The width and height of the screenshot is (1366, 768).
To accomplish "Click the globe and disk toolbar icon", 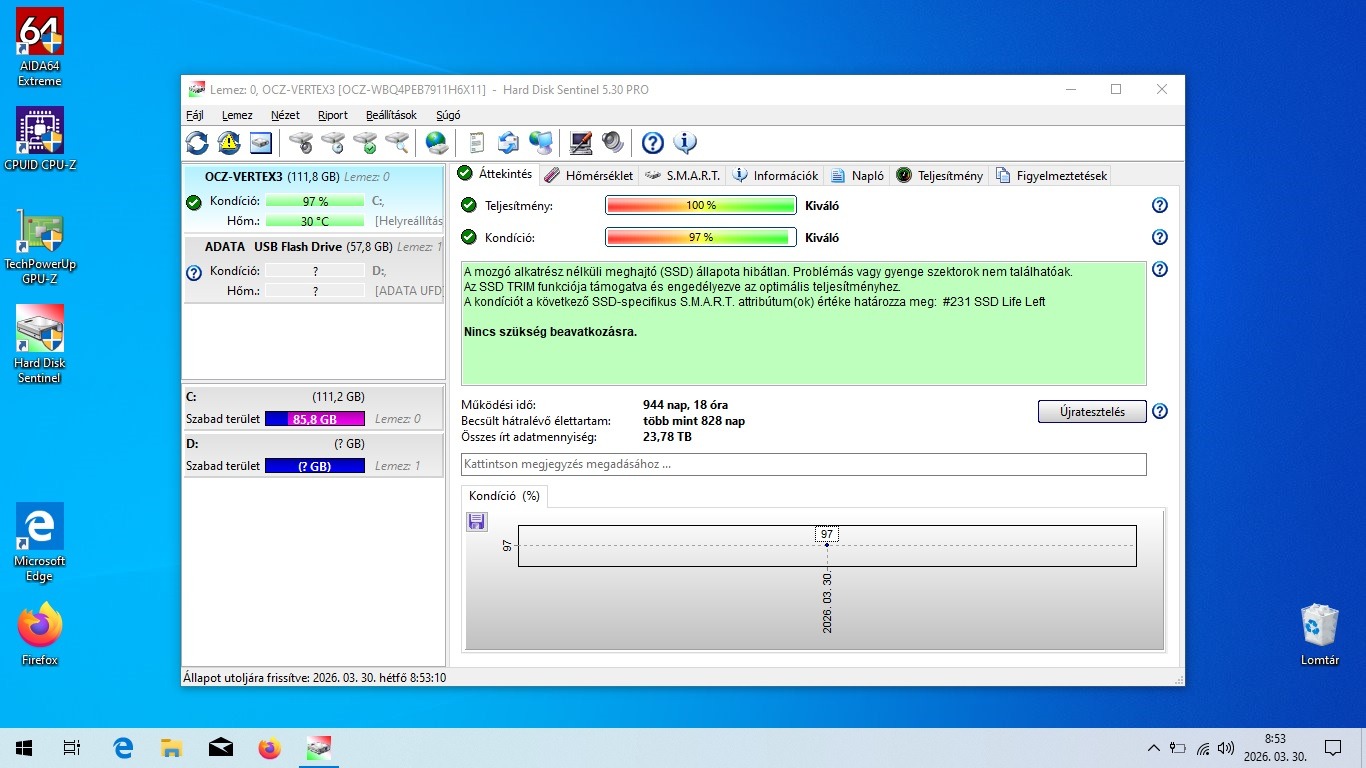I will tap(437, 143).
